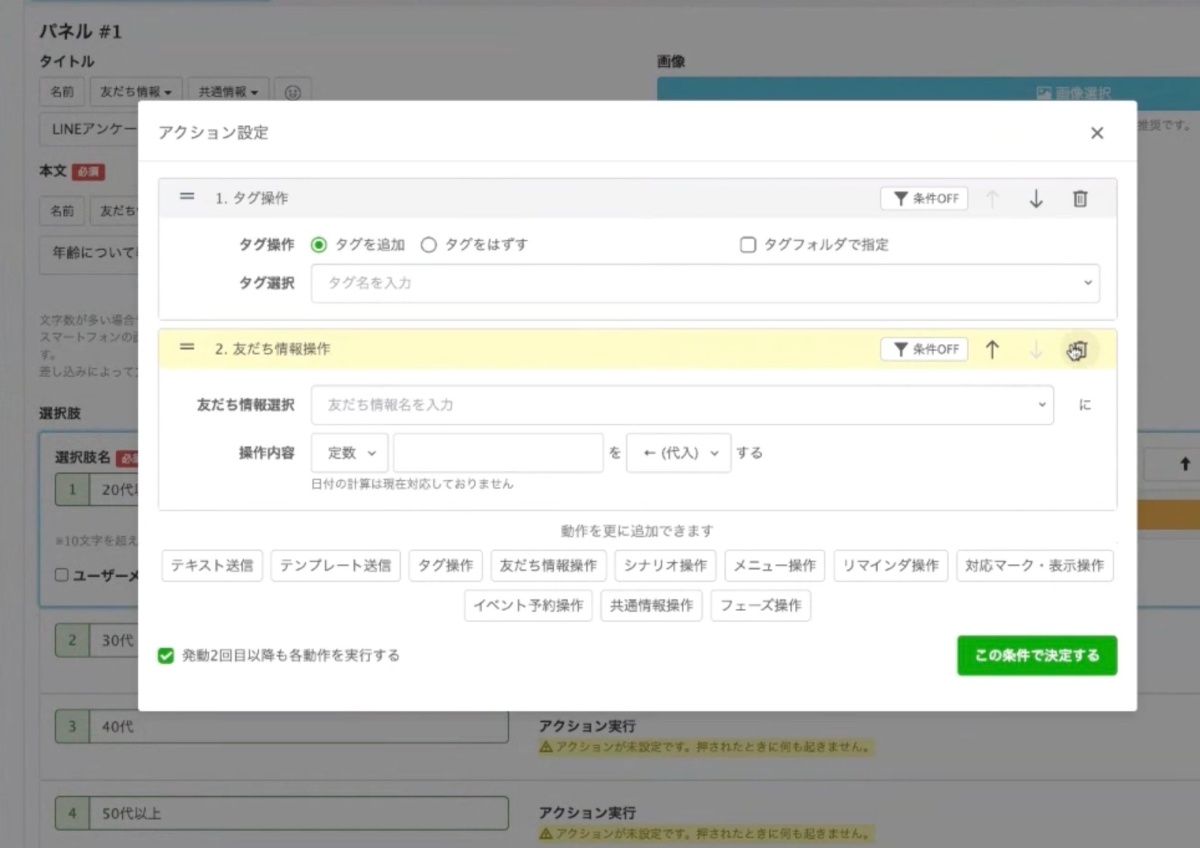The width and height of the screenshot is (1200, 848).
Task: Uncheck 発動2回目以降も各動作を実行する
Action: (167, 656)
